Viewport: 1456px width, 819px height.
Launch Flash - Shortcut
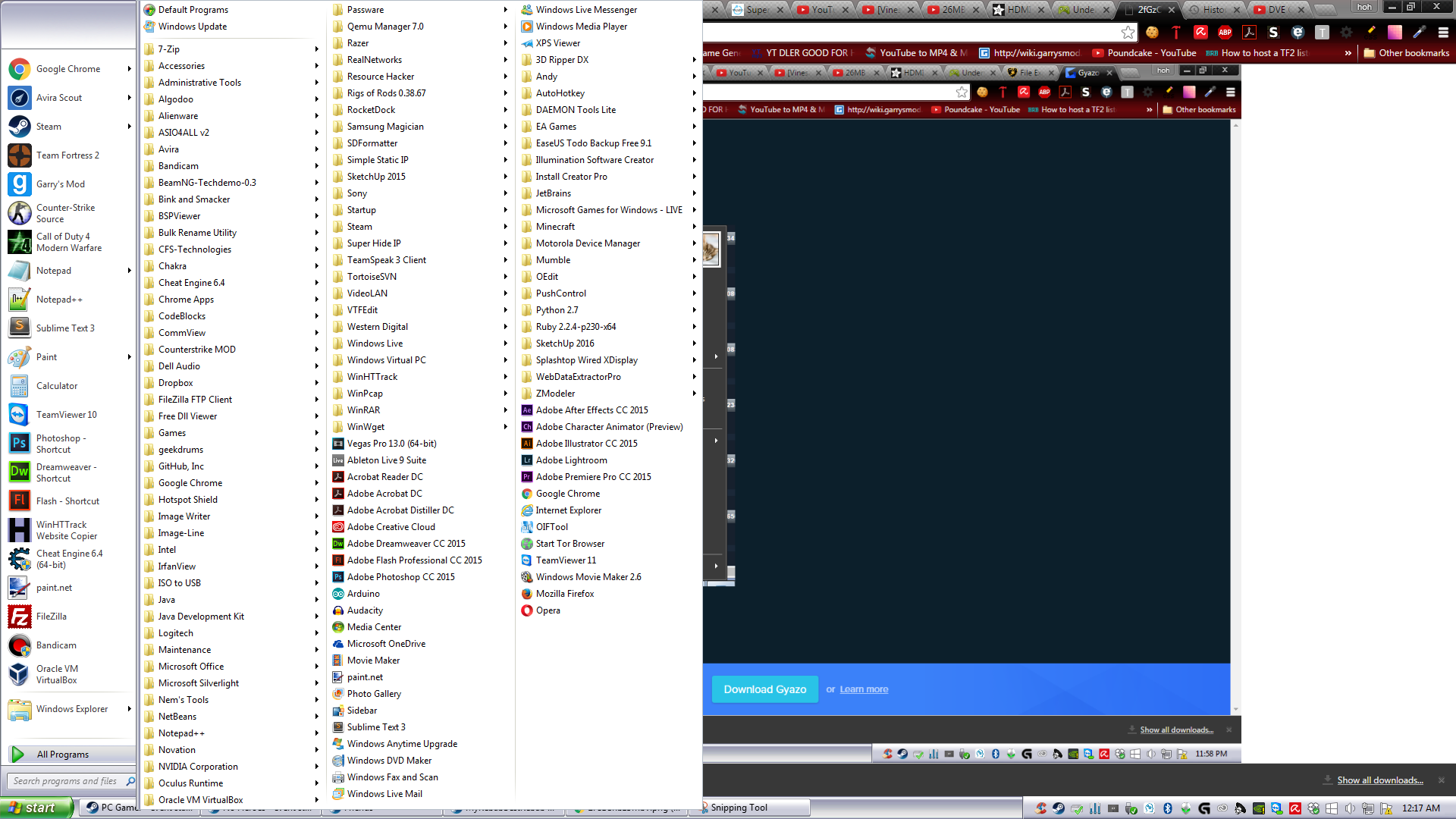[x=67, y=501]
